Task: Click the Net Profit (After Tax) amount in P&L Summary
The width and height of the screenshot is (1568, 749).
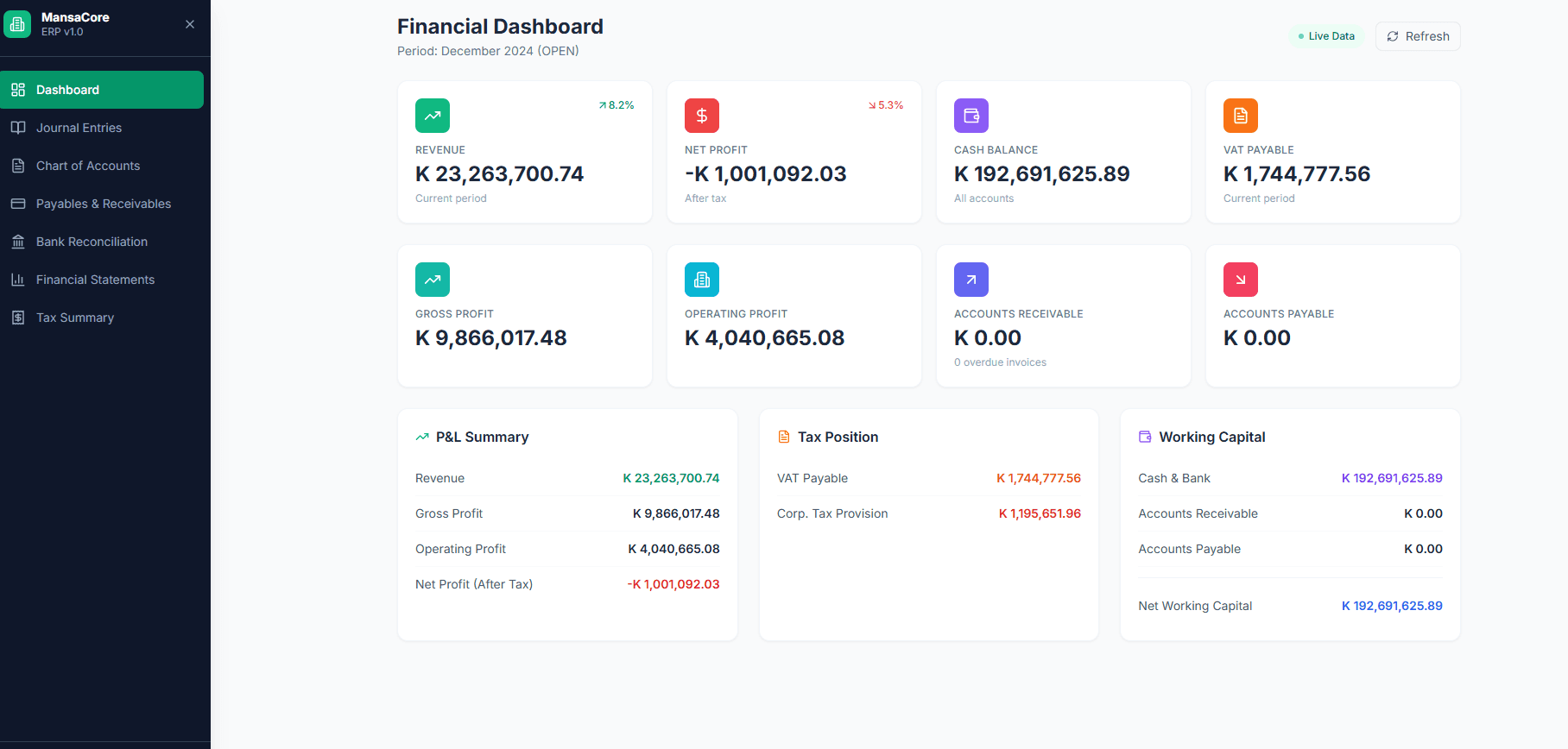Action: click(673, 584)
